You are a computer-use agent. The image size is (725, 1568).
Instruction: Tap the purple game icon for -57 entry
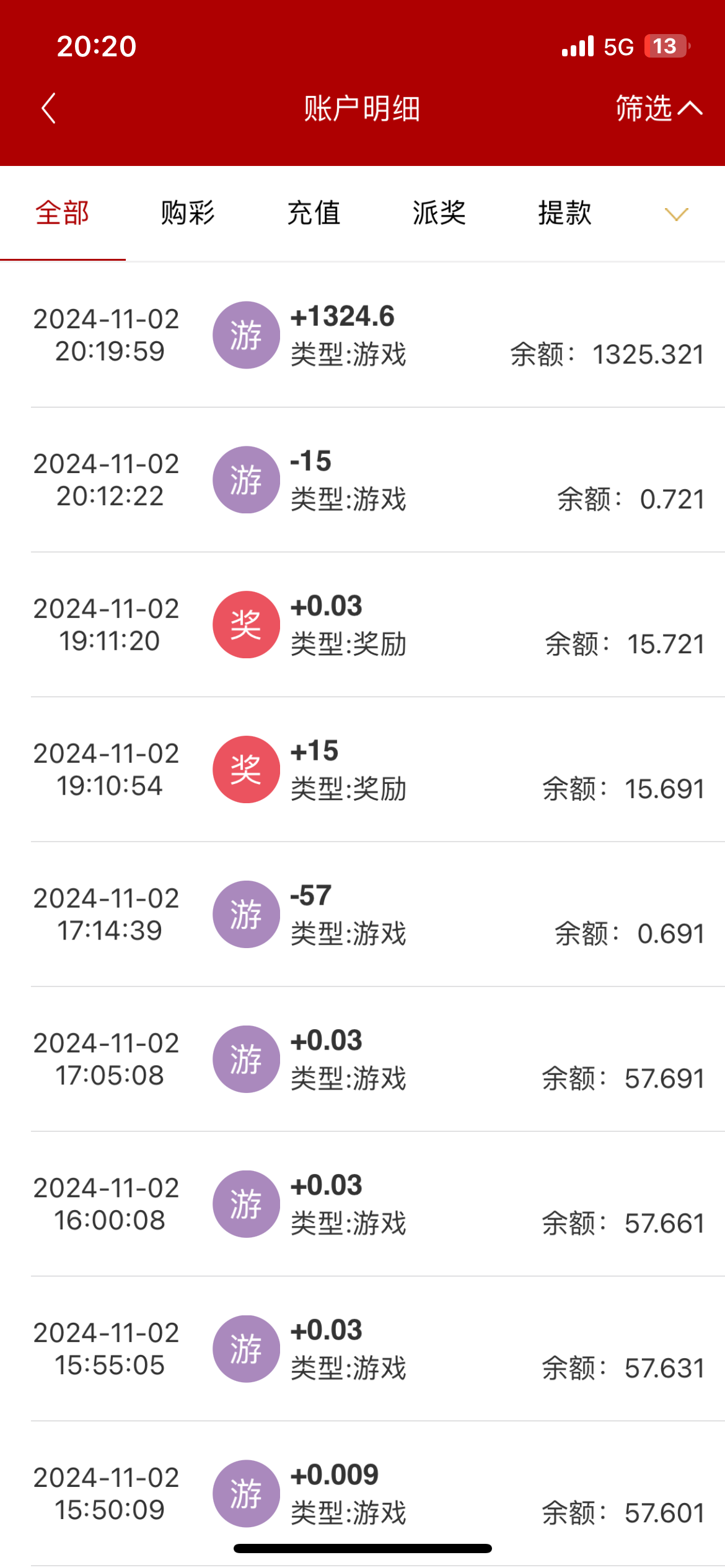click(246, 914)
